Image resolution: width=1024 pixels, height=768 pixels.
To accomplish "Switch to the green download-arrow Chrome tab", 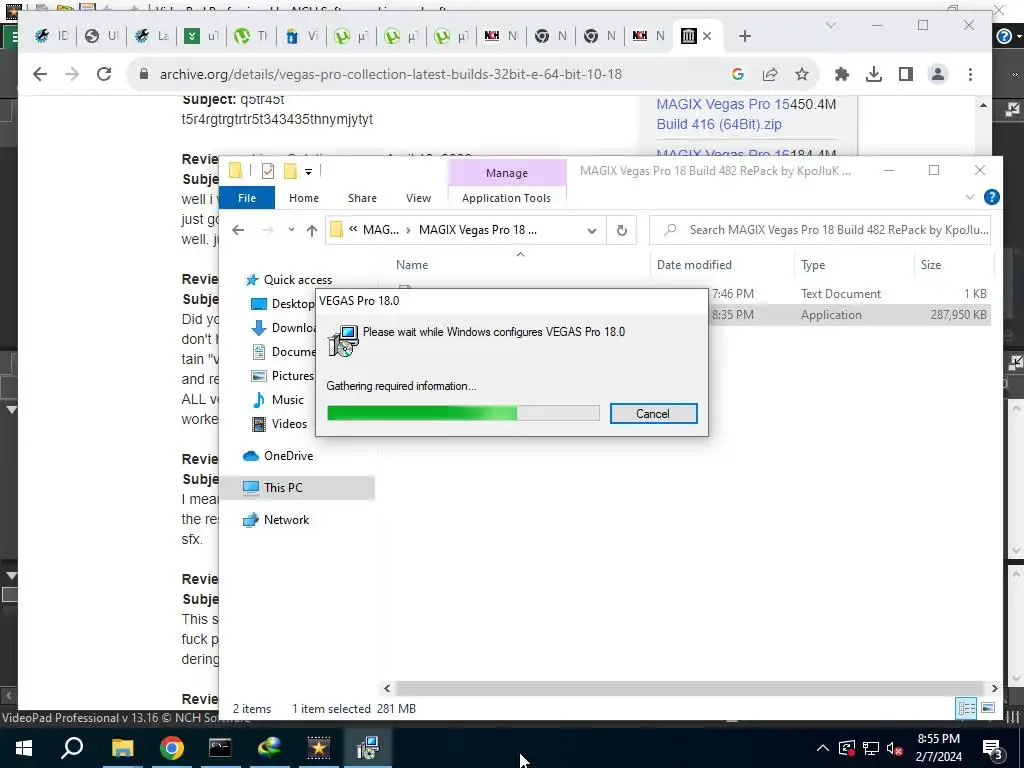I will pos(201,36).
